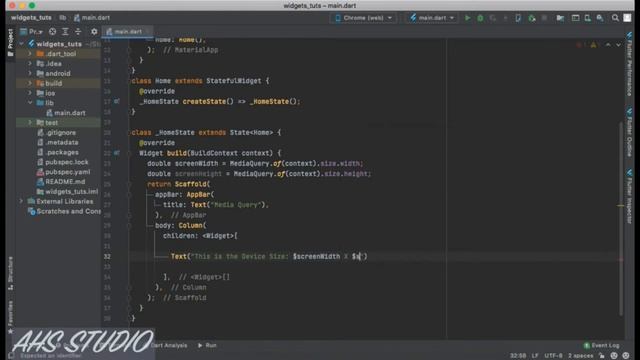Image resolution: width=640 pixels, height=360 pixels.
Task: Open the main.dart run configuration dropdown
Action: 432,18
